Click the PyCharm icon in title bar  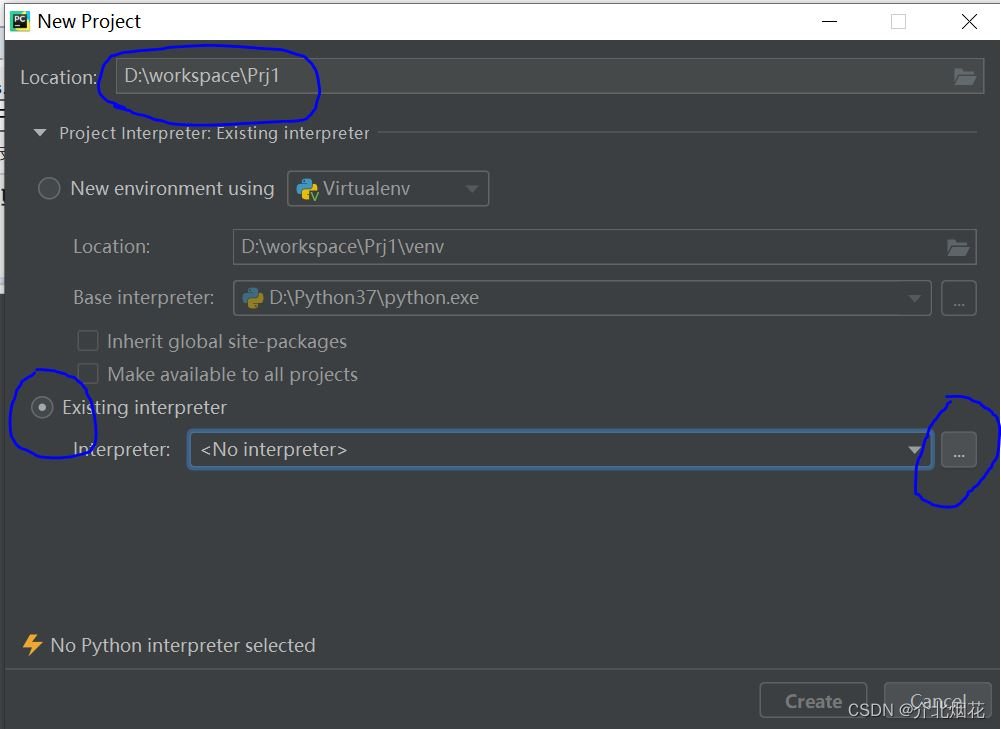[x=20, y=21]
